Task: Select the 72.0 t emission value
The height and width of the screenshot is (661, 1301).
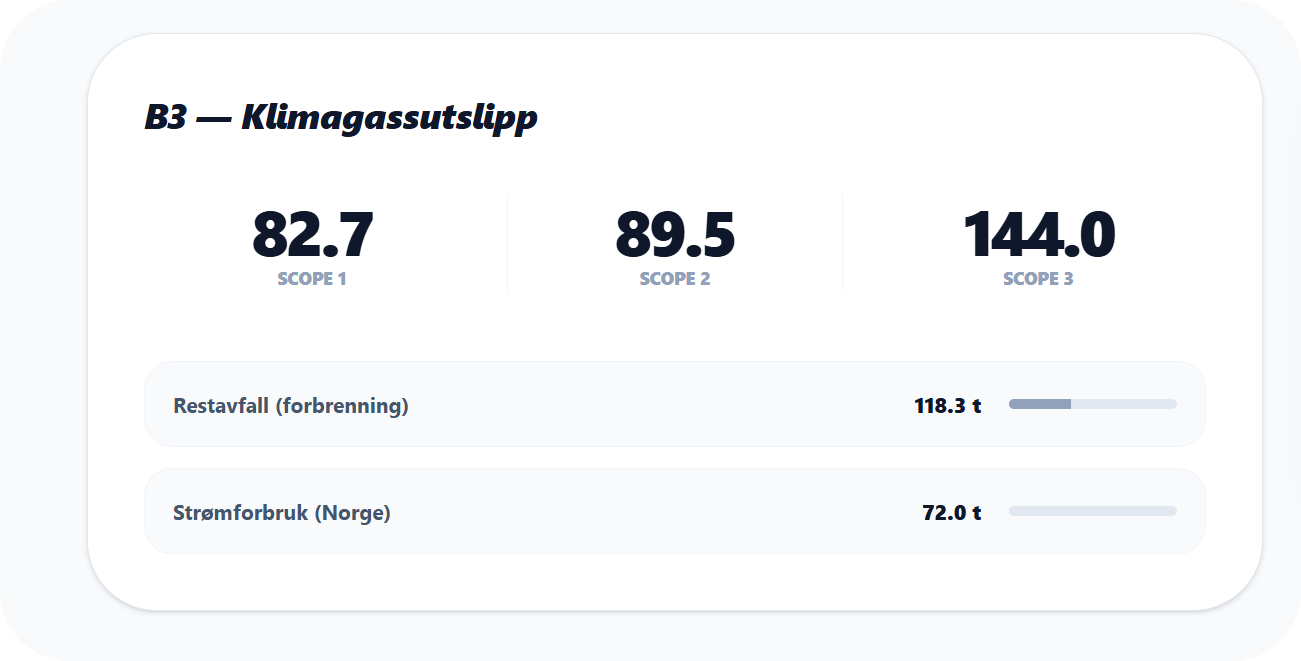Action: pos(950,511)
